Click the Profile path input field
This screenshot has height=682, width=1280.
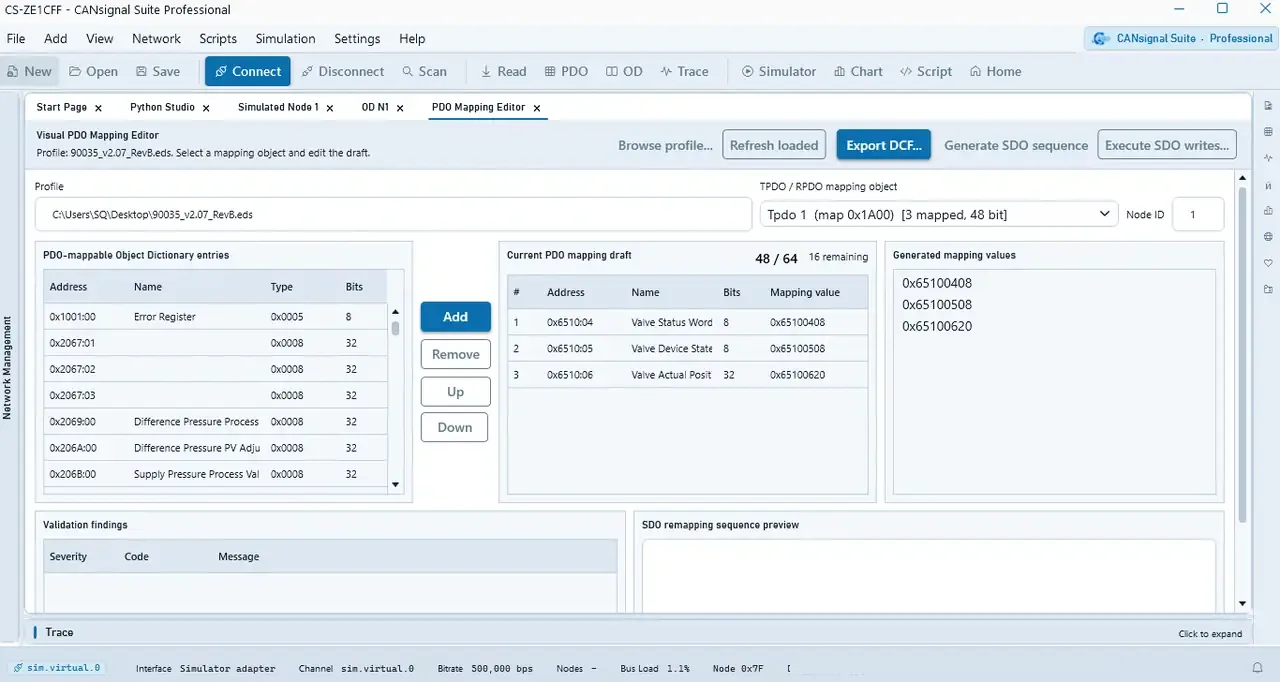click(393, 214)
